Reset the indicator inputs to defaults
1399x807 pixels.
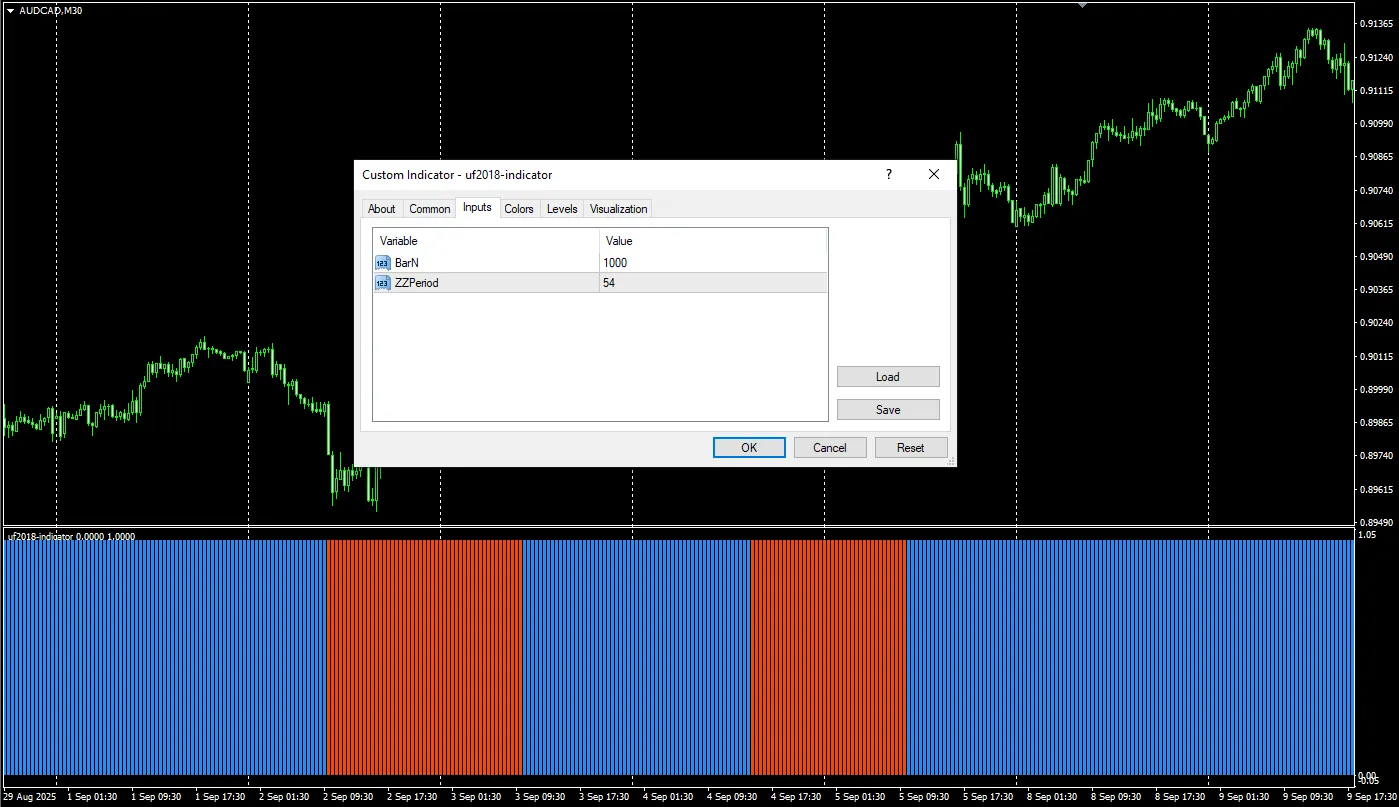910,448
